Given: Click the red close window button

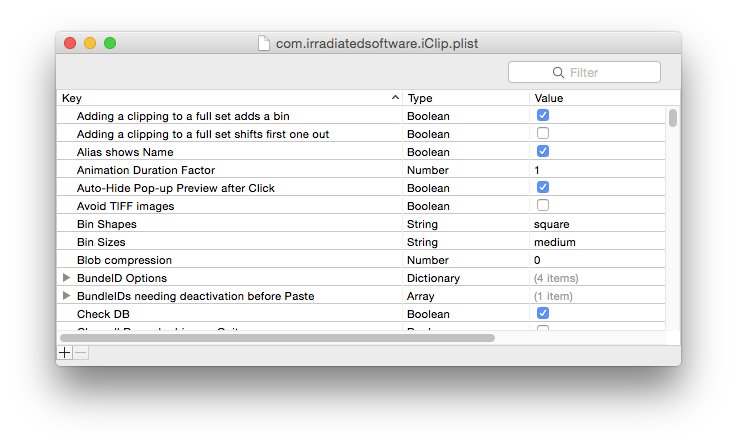Looking at the screenshot, I should point(70,43).
